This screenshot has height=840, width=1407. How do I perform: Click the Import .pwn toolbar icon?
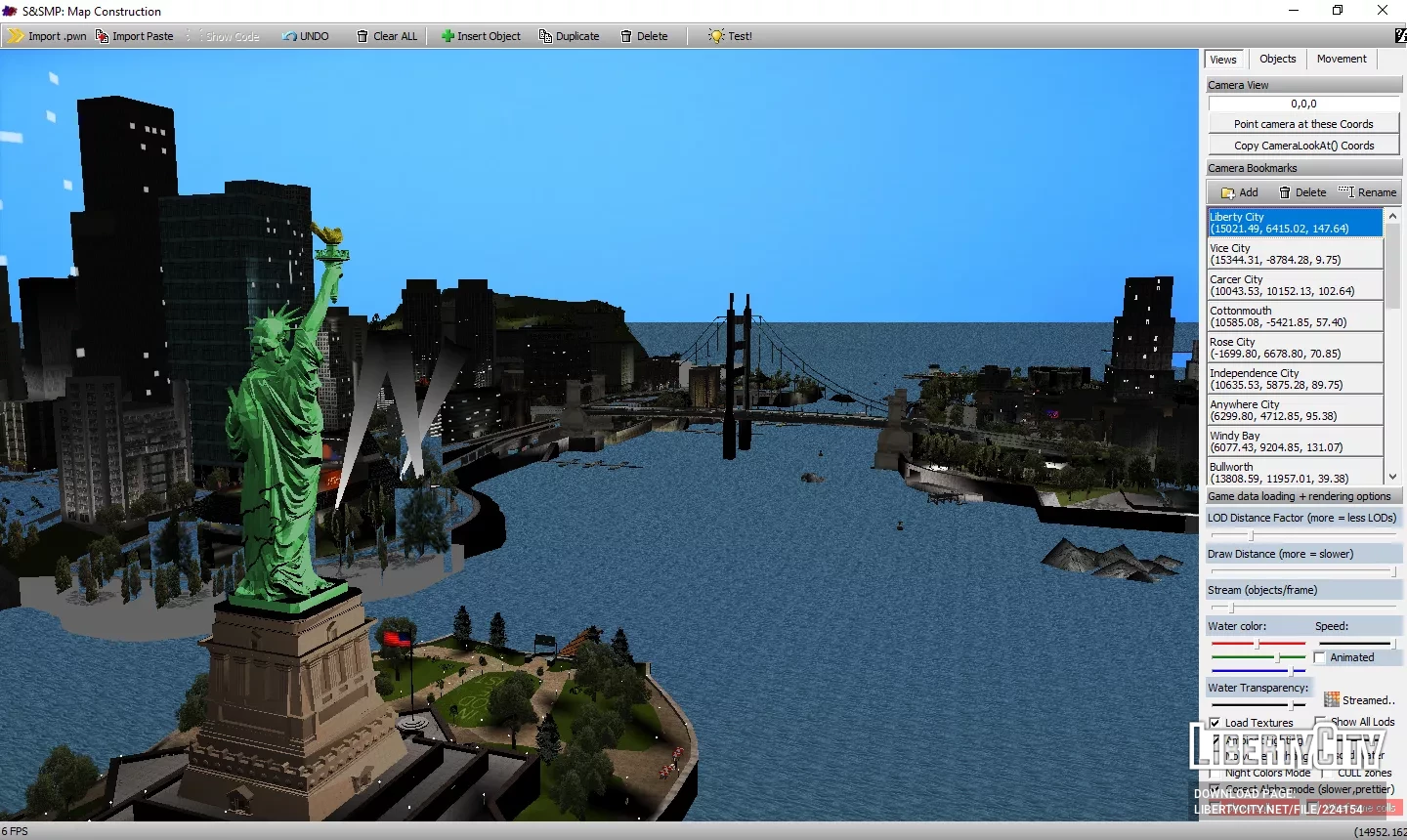(17, 36)
